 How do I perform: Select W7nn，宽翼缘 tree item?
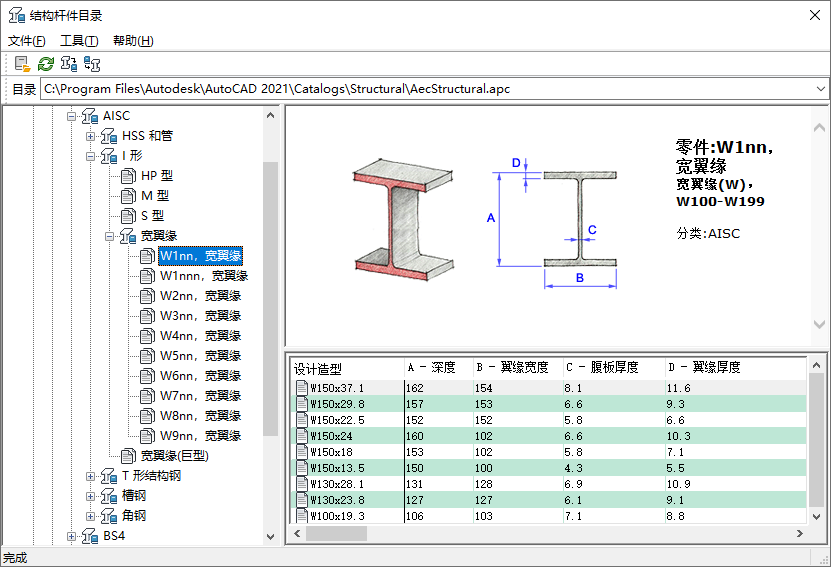coord(200,396)
